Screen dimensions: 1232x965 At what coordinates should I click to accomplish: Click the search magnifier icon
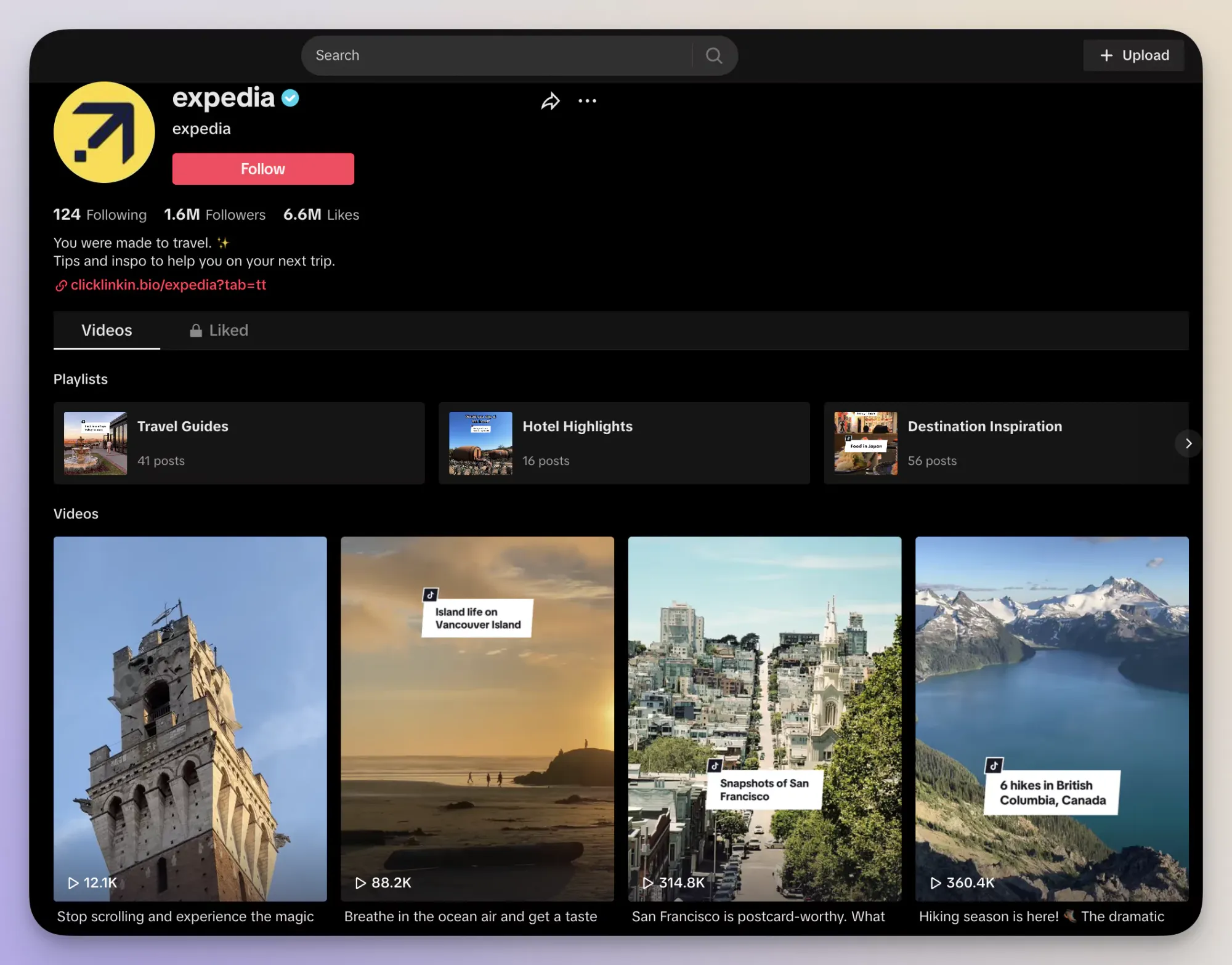(714, 55)
